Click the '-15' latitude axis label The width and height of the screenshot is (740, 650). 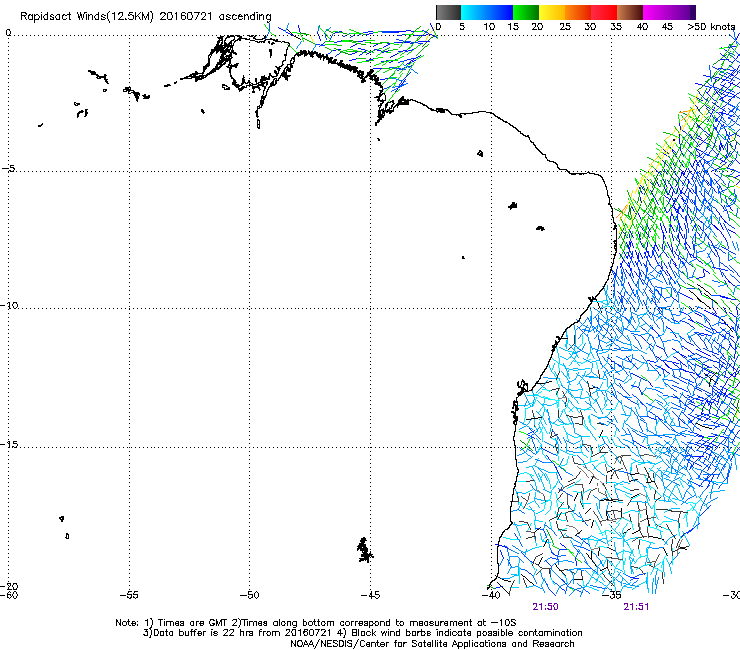pos(9,444)
